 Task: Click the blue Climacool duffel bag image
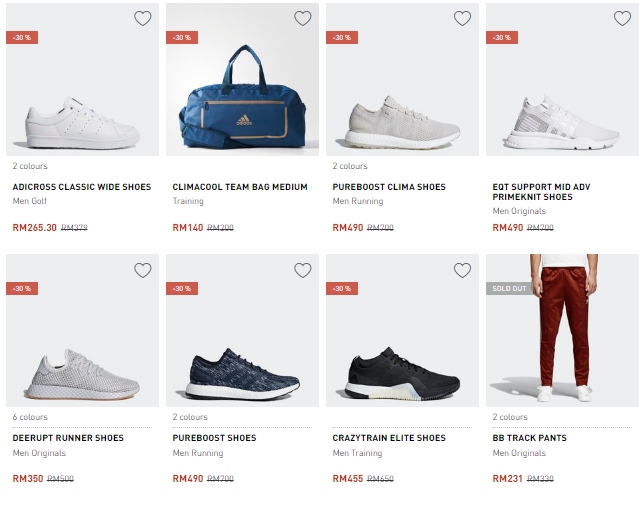tap(243, 115)
